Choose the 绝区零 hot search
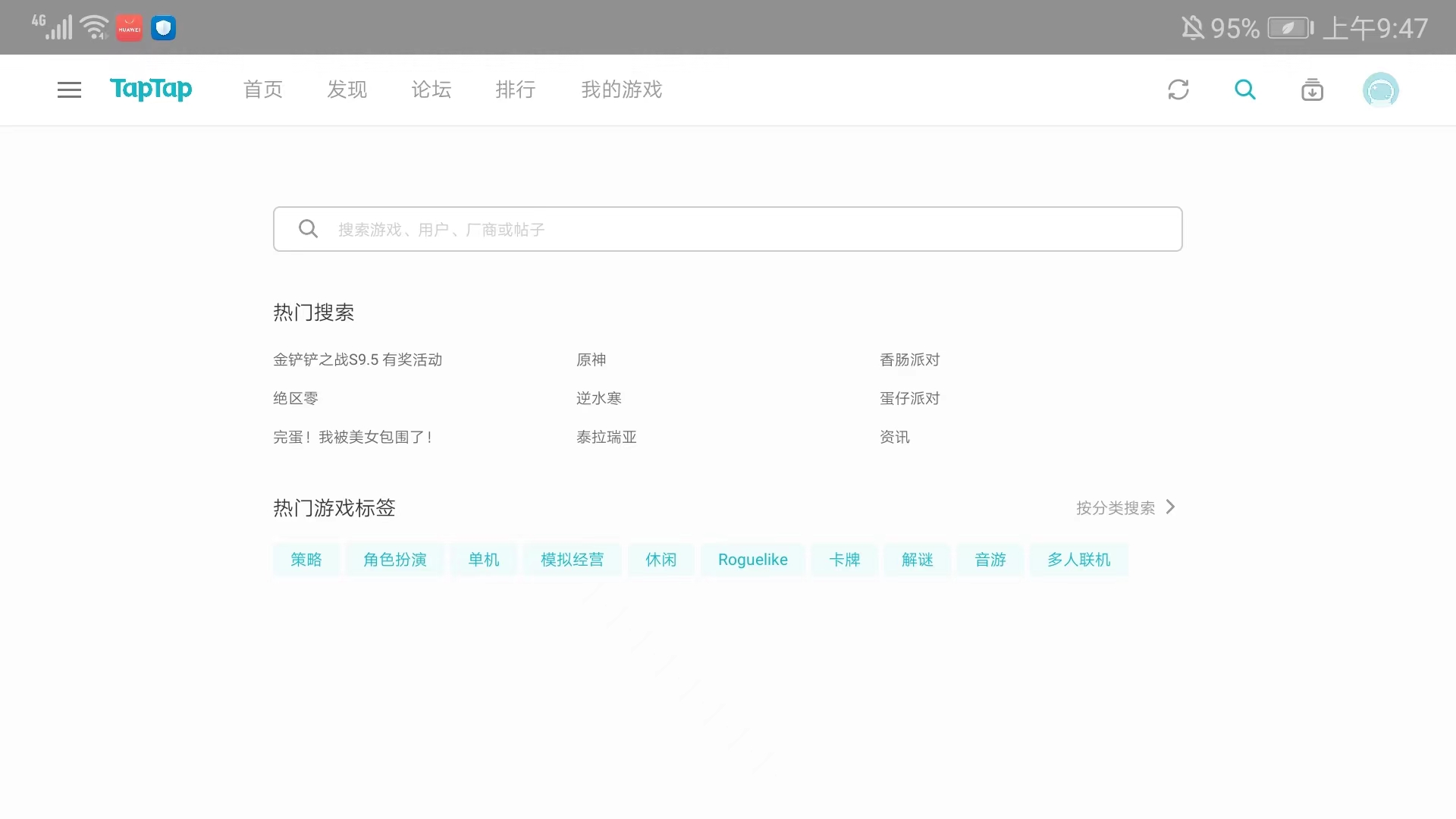The height and width of the screenshot is (819, 1456). [x=295, y=398]
